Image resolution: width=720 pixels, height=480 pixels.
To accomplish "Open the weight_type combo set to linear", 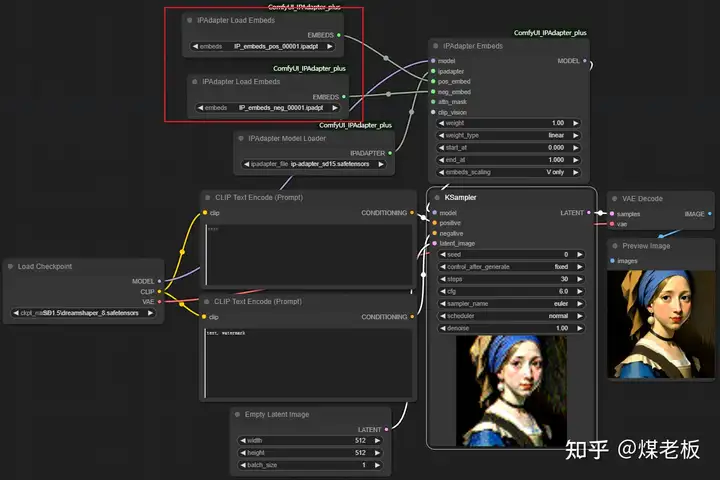I will [508, 136].
